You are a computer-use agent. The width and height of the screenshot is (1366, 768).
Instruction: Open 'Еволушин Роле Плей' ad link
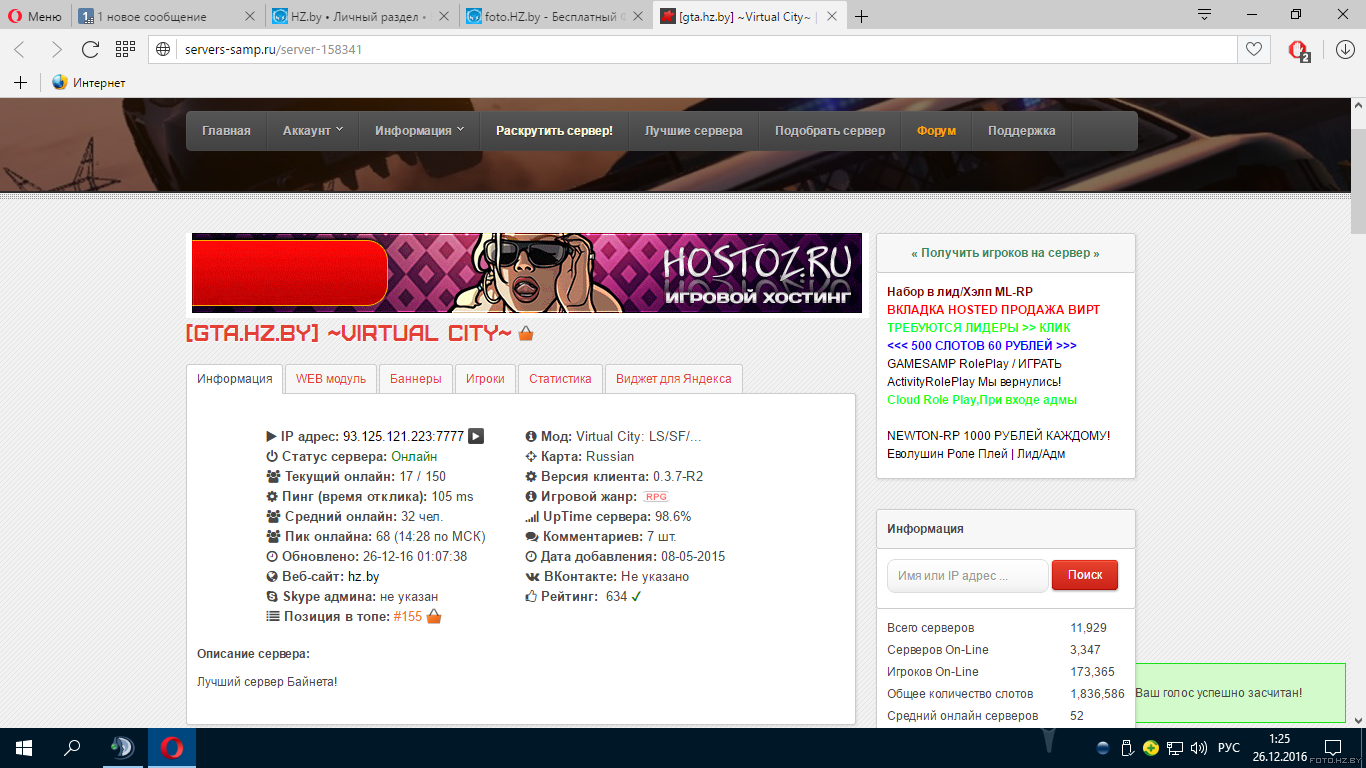(x=976, y=453)
